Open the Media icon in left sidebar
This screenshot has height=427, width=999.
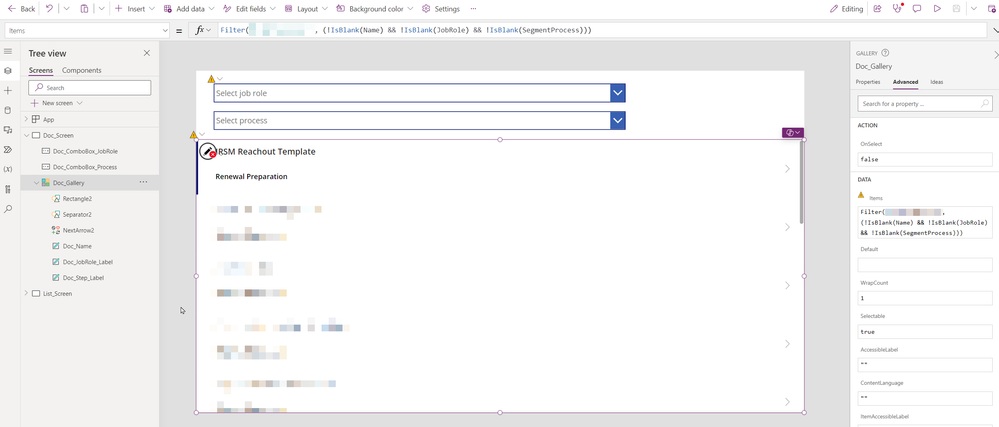pos(8,130)
